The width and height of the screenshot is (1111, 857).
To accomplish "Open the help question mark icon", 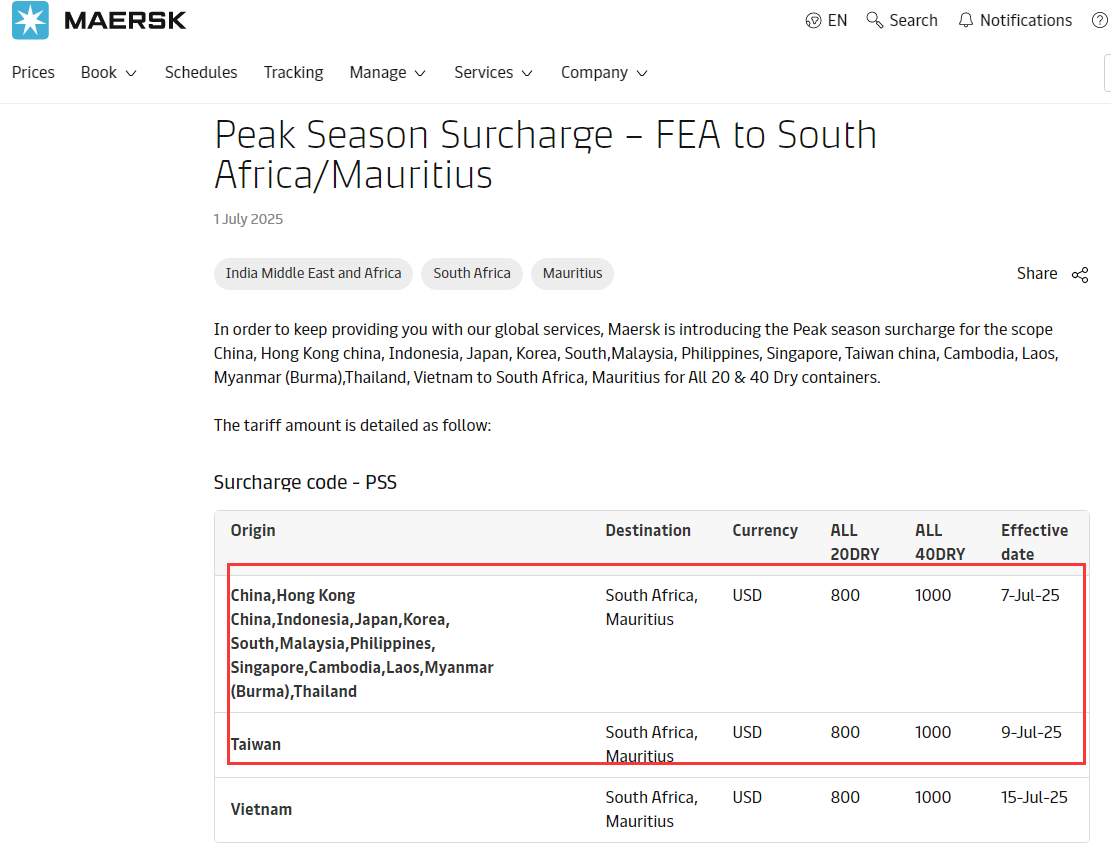I will coord(1100,21).
